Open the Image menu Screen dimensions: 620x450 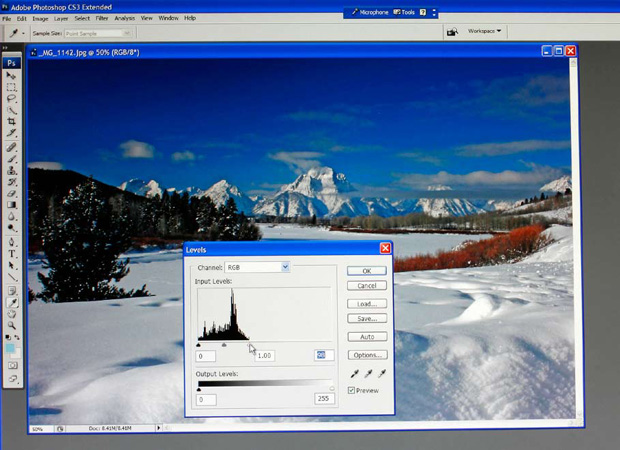point(40,18)
